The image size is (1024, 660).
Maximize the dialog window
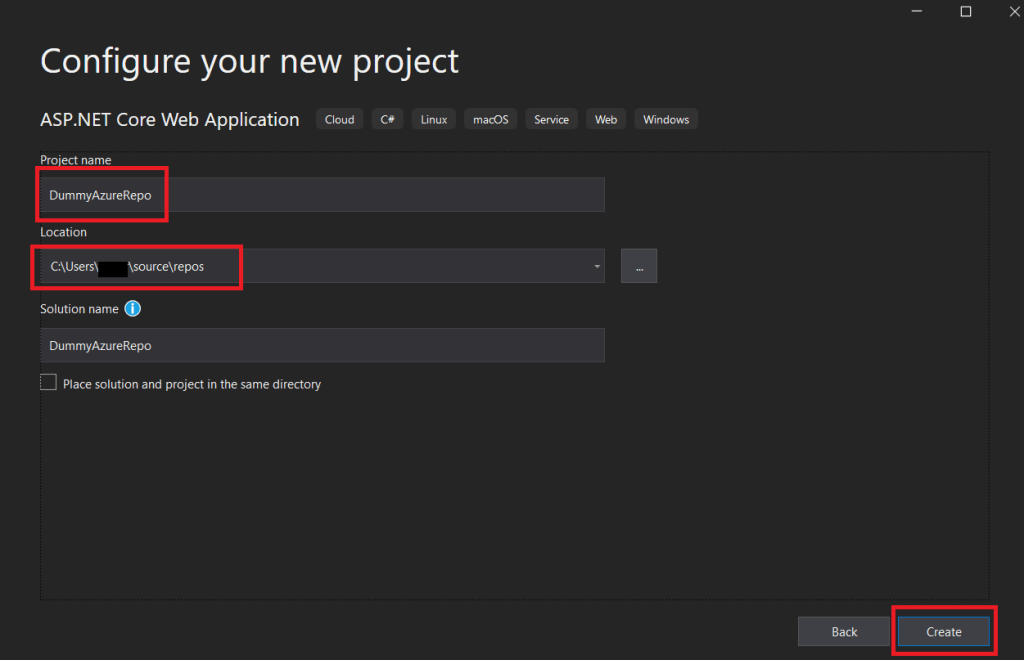pyautogui.click(x=965, y=11)
